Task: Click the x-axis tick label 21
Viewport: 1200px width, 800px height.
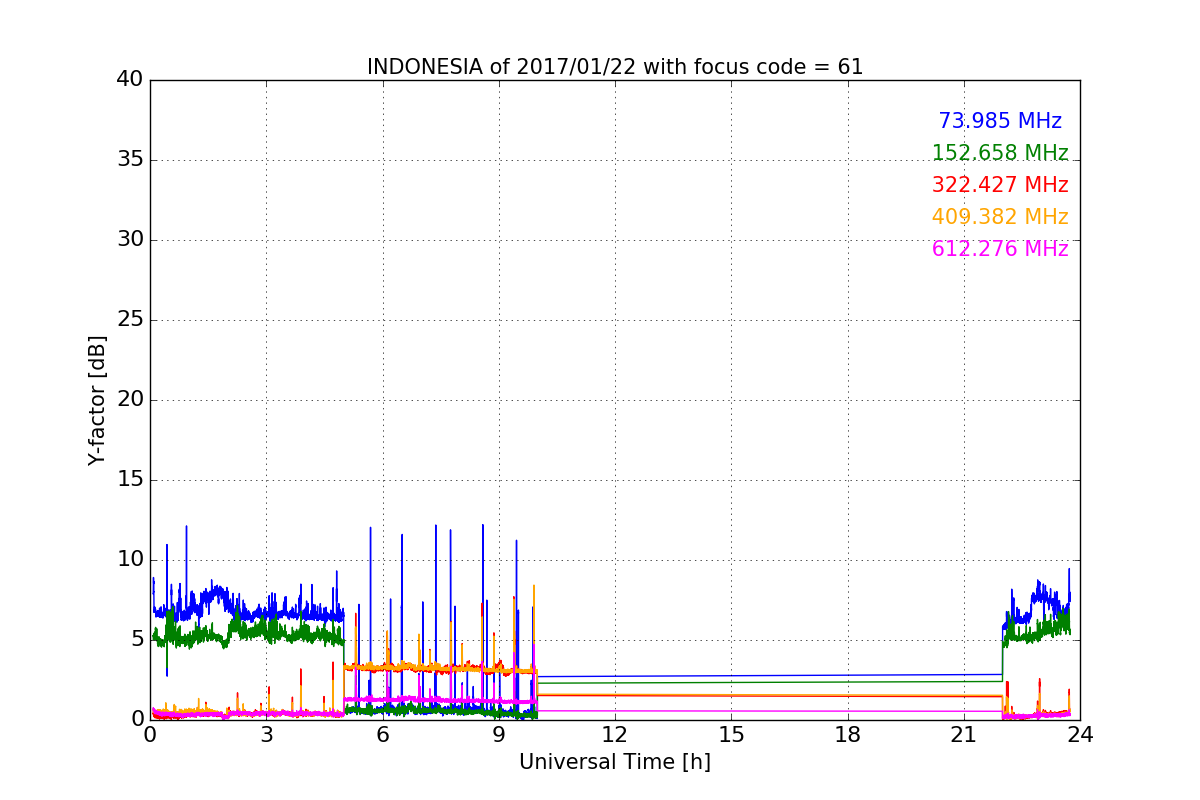Action: 964,735
